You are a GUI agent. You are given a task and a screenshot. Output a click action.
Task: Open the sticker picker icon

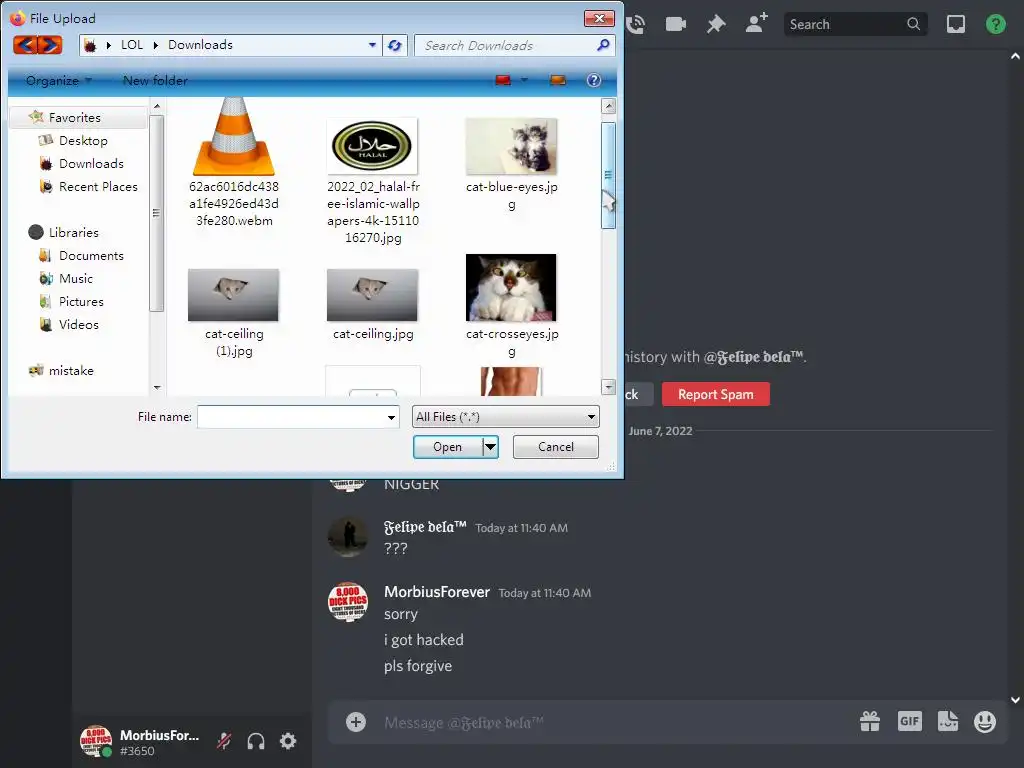[x=947, y=721]
